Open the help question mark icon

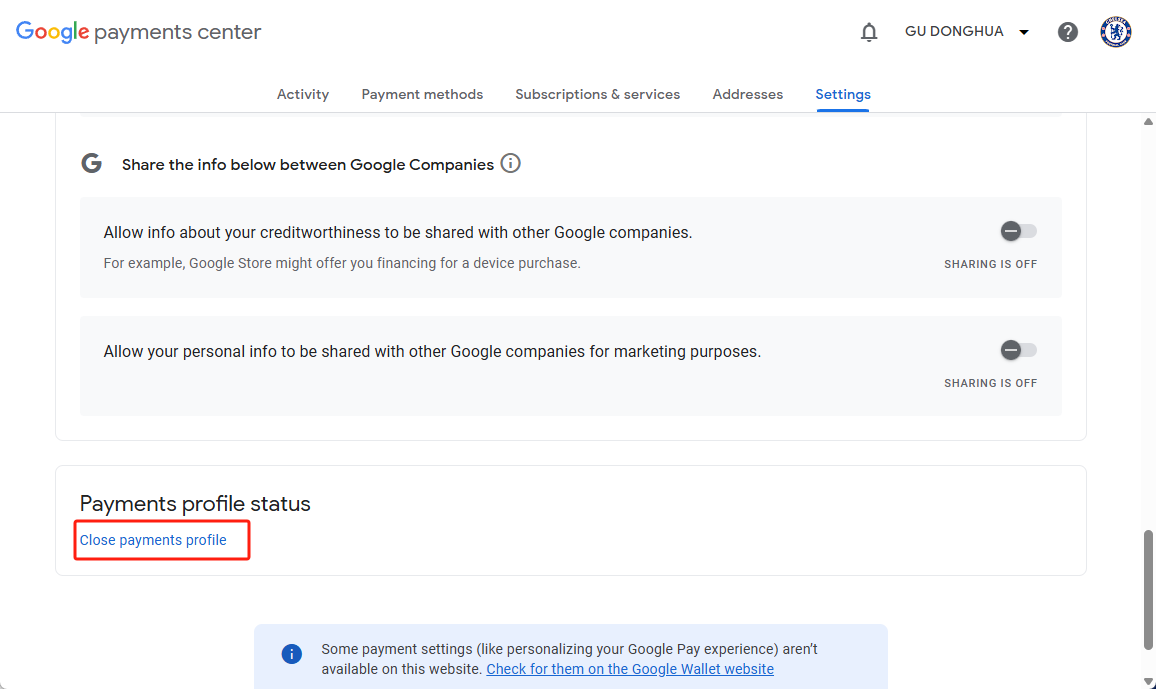click(1068, 32)
